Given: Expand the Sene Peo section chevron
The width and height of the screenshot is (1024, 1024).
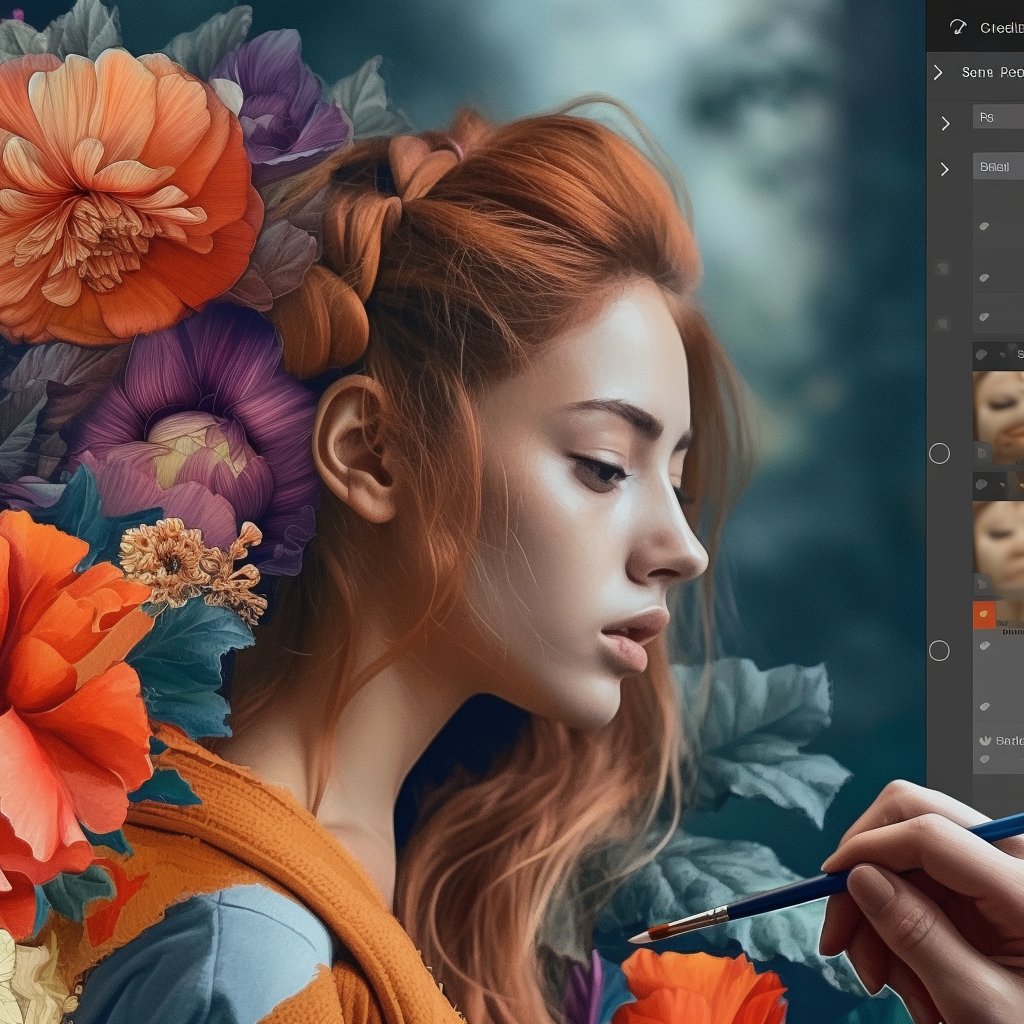Looking at the screenshot, I should click(x=938, y=72).
